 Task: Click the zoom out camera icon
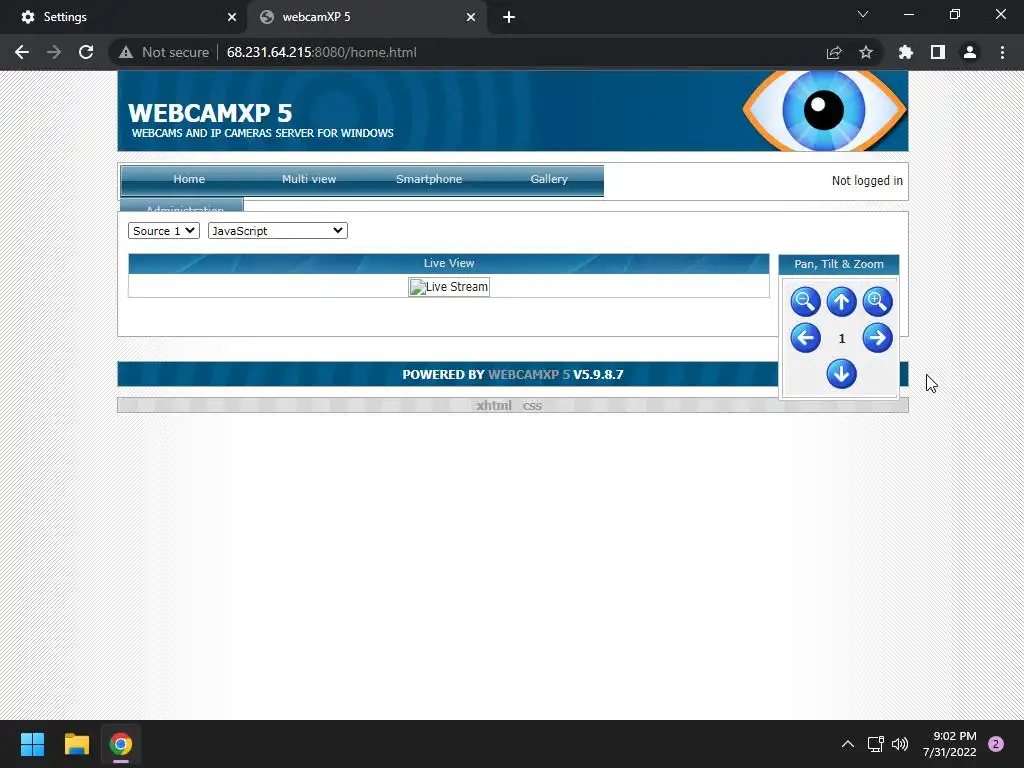coord(805,302)
